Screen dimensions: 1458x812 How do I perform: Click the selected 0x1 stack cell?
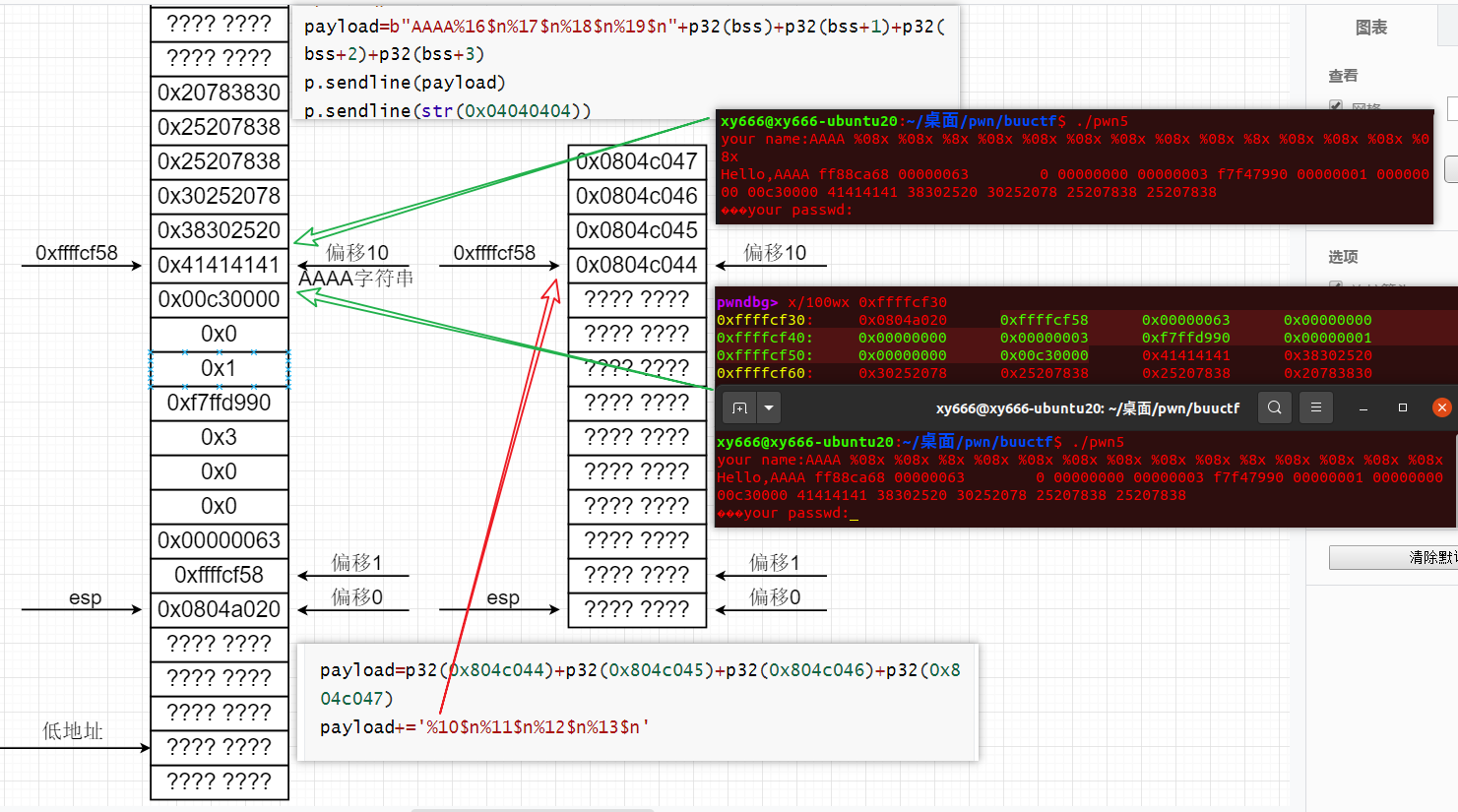pyautogui.click(x=220, y=368)
